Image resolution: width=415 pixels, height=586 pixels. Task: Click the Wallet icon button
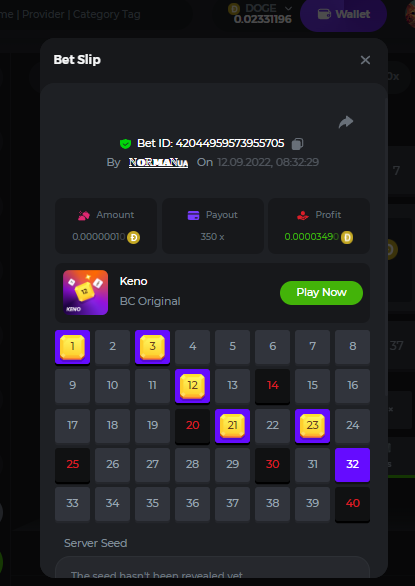343,14
